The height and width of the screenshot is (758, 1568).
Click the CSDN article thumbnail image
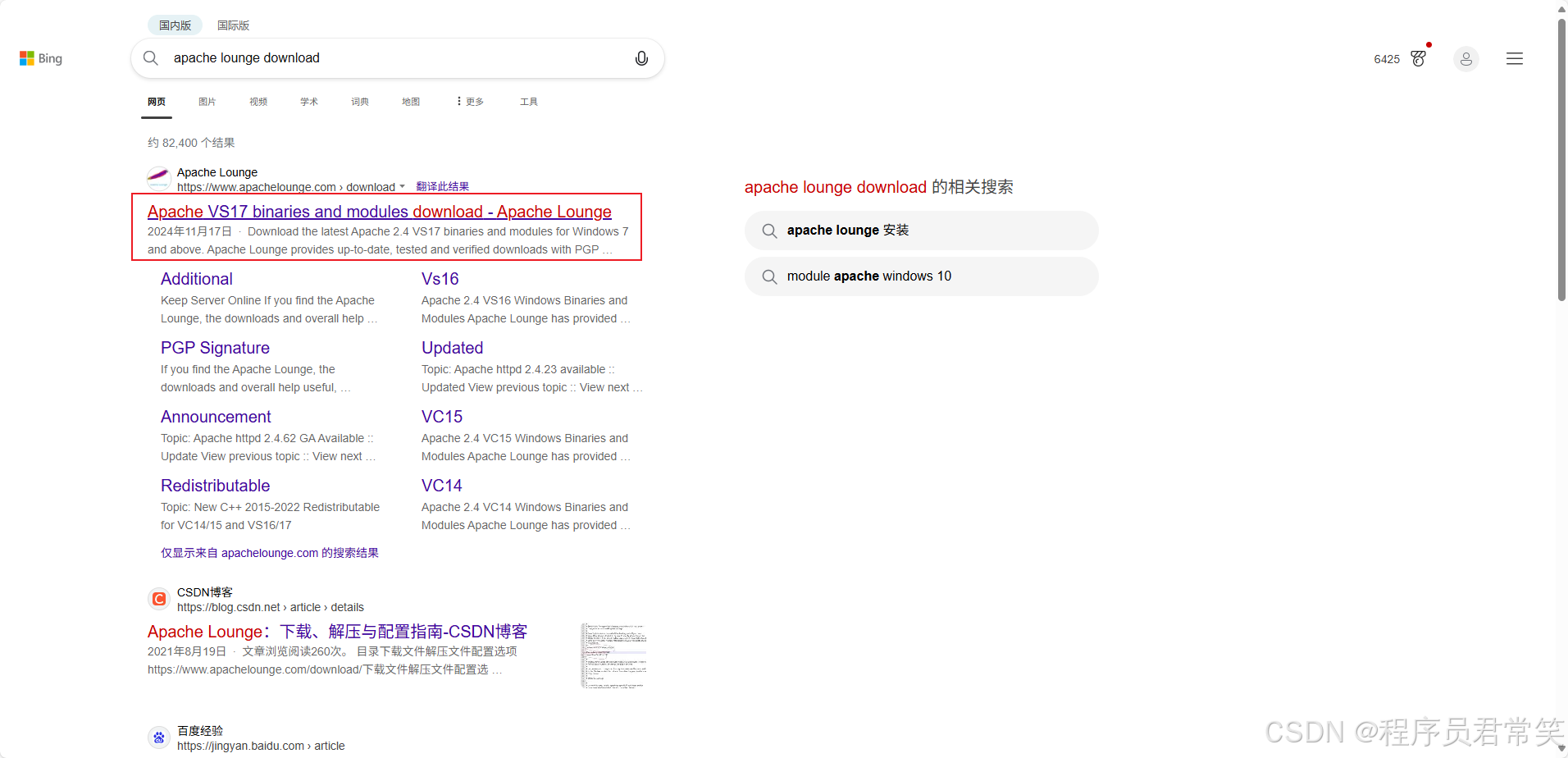point(613,655)
